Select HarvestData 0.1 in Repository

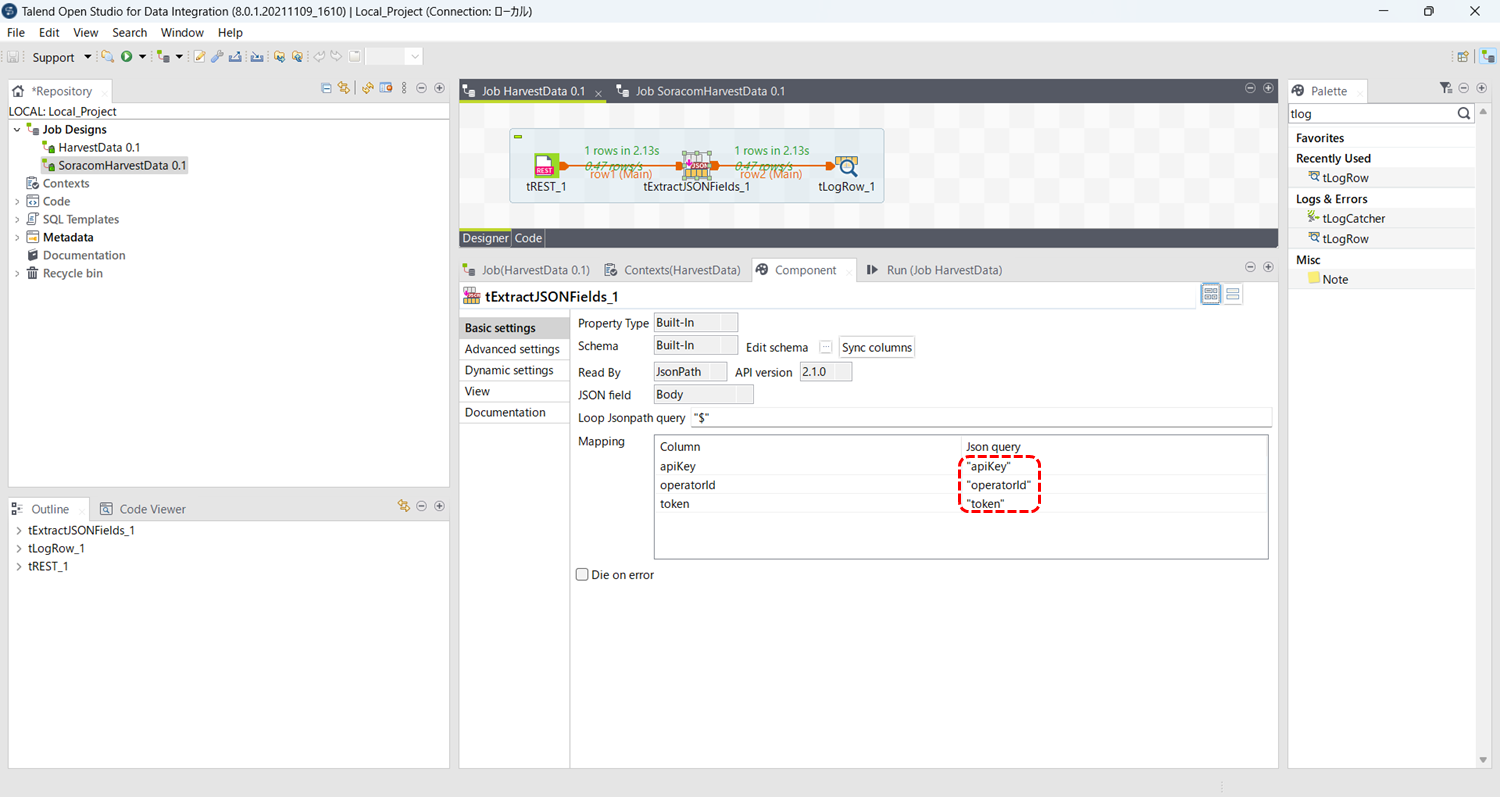coord(98,147)
